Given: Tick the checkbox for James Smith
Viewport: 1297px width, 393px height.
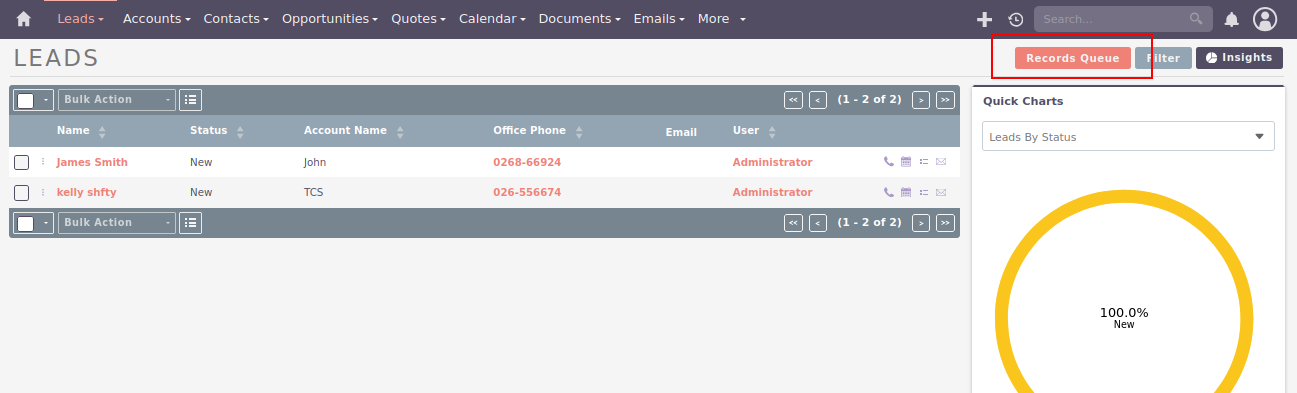Looking at the screenshot, I should pyautogui.click(x=22, y=162).
